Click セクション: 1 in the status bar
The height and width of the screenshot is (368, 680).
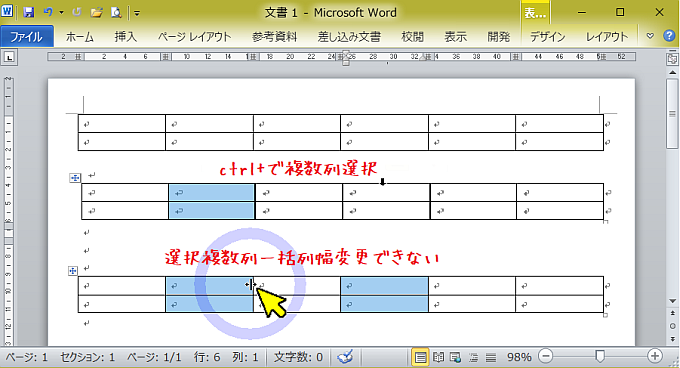pos(88,357)
